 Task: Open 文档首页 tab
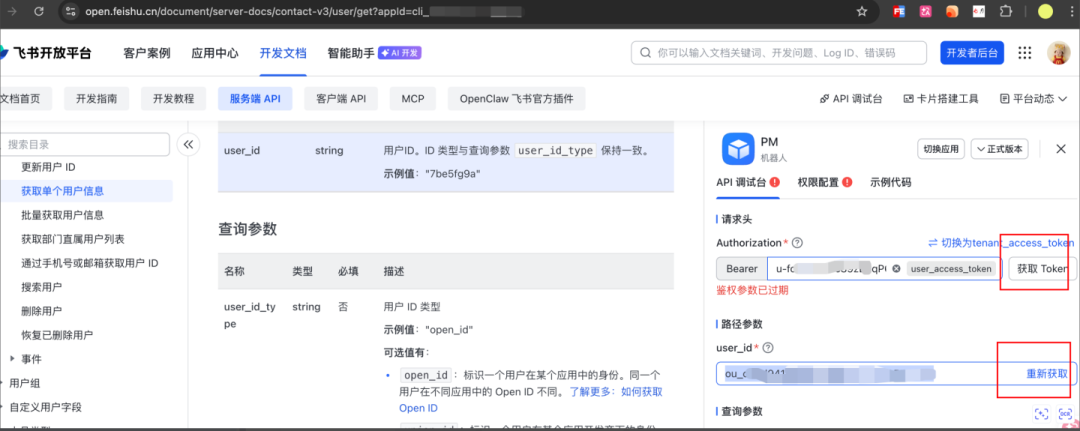(x=25, y=98)
